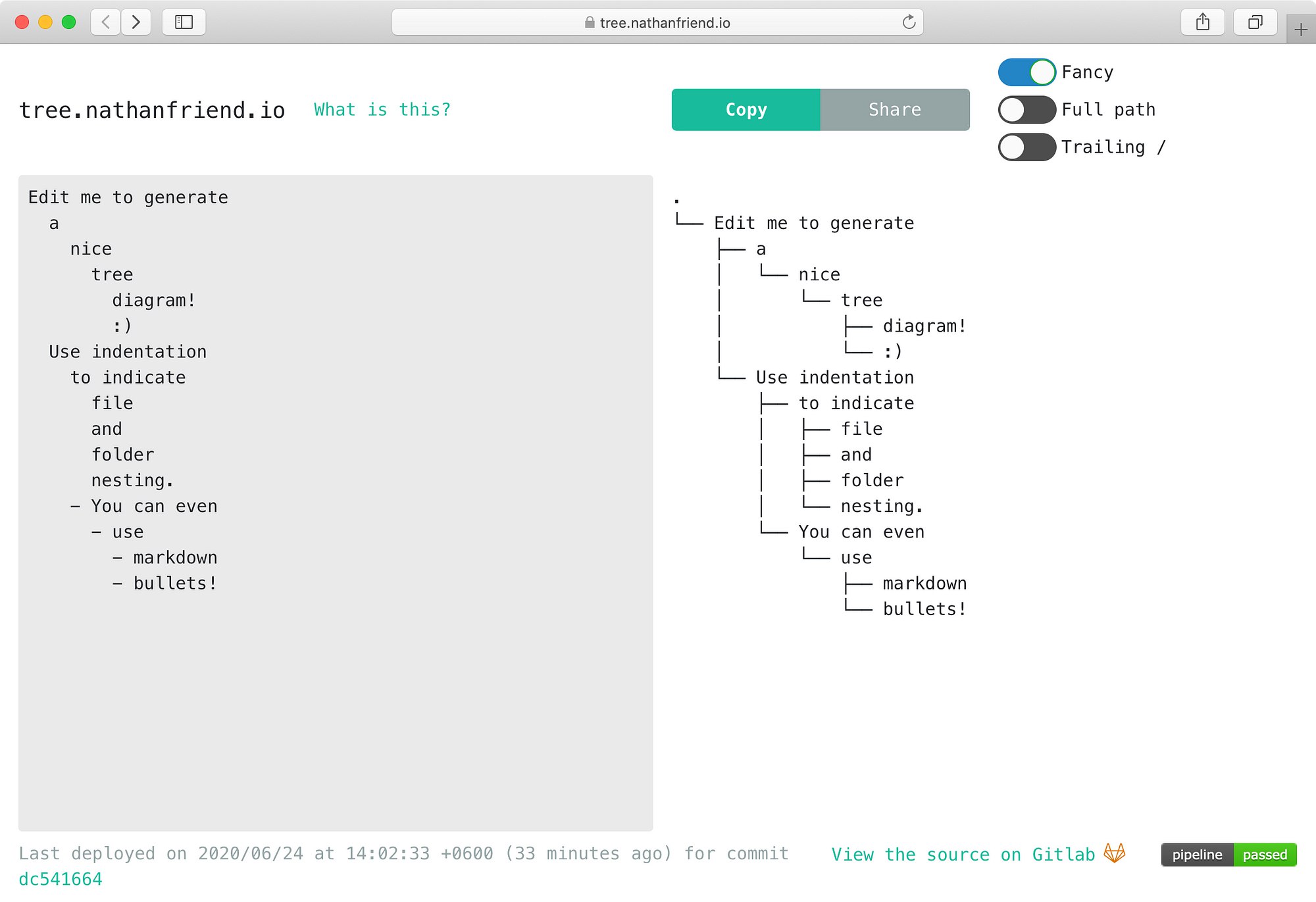
Task: Click the lock icon in address bar
Action: click(x=590, y=22)
